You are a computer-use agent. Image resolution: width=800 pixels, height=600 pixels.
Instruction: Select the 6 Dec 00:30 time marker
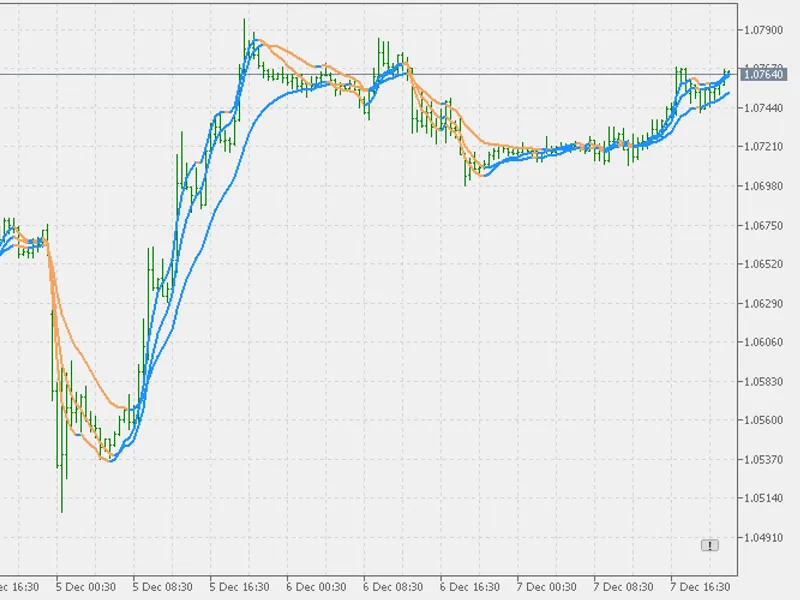(316, 587)
